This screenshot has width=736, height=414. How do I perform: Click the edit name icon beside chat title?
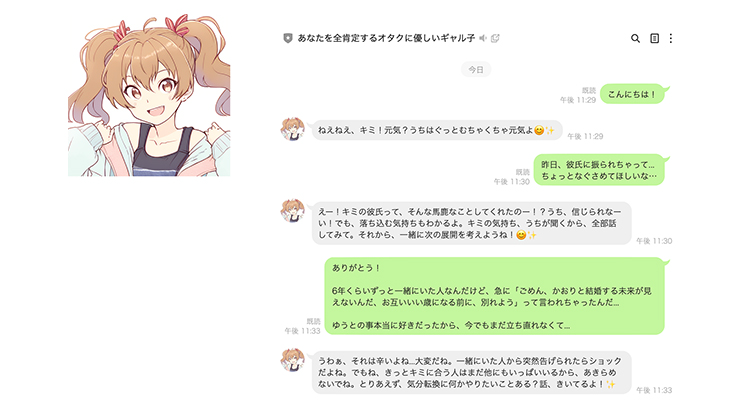pyautogui.click(x=495, y=38)
